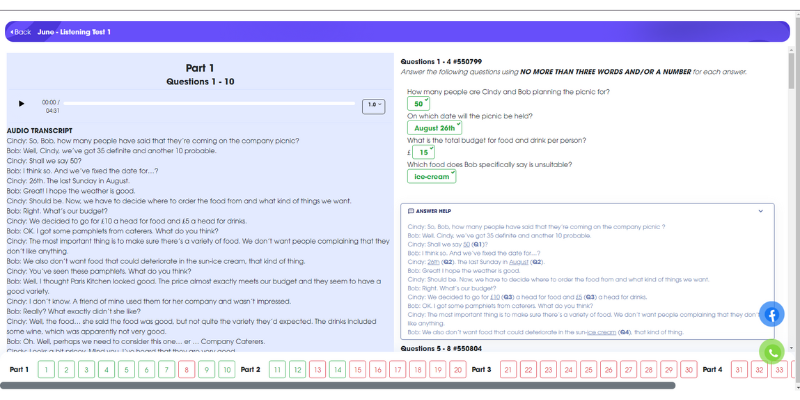Go to question 13 in Part 2
This screenshot has height=400, width=800.
pyautogui.click(x=317, y=369)
